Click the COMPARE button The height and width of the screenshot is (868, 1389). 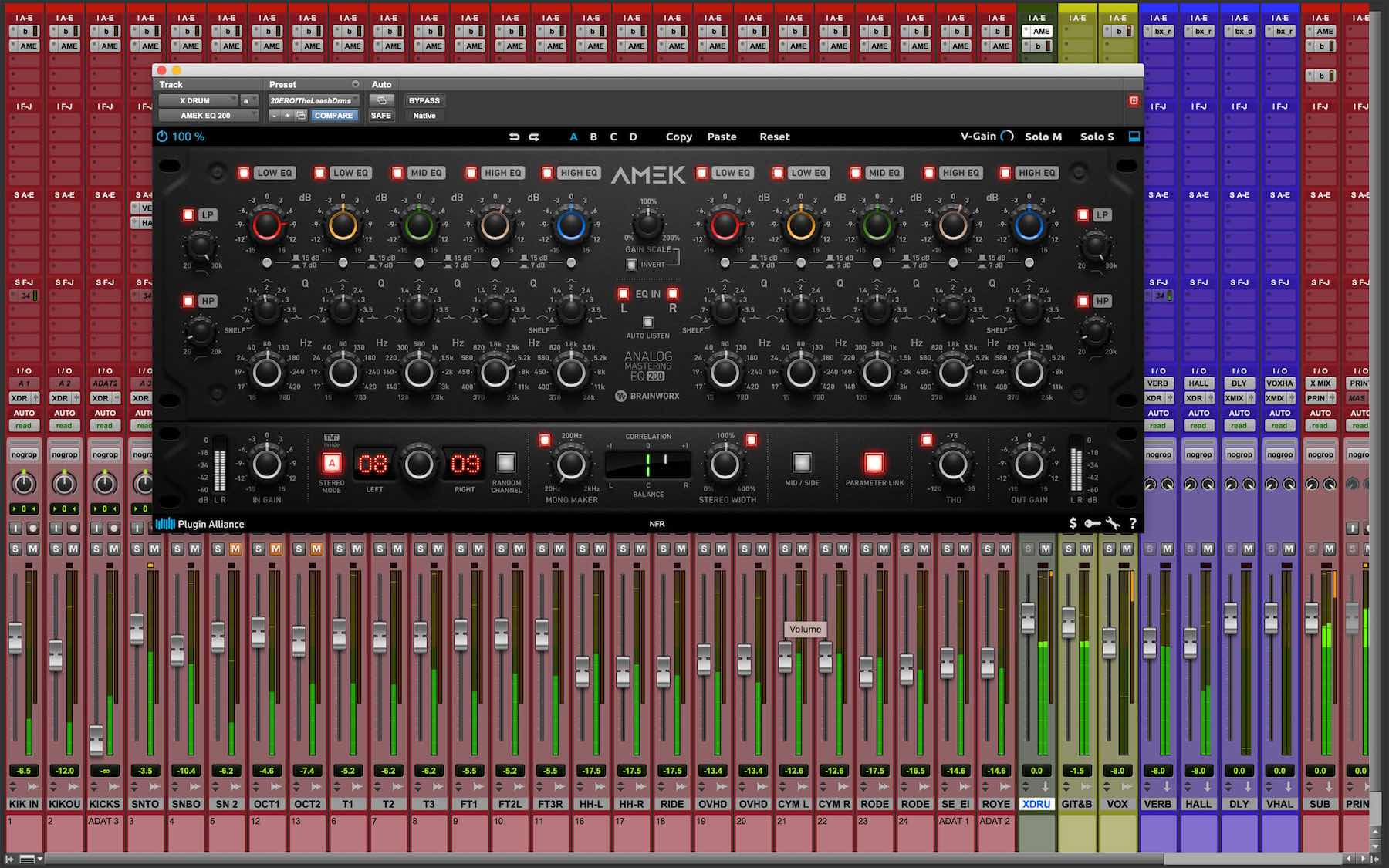334,115
